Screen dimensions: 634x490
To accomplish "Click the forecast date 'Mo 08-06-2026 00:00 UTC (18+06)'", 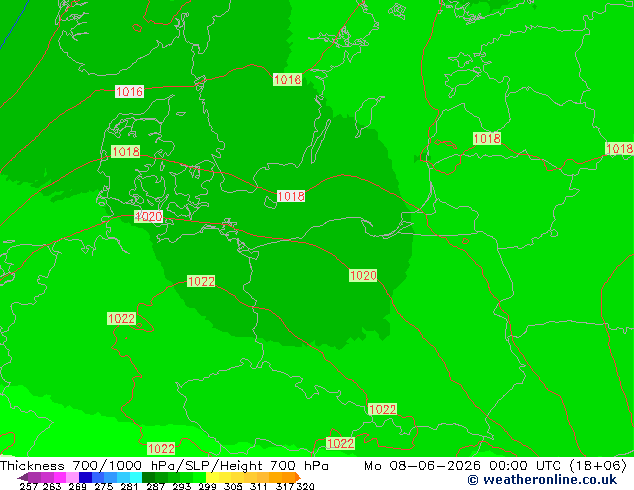I will point(495,466).
